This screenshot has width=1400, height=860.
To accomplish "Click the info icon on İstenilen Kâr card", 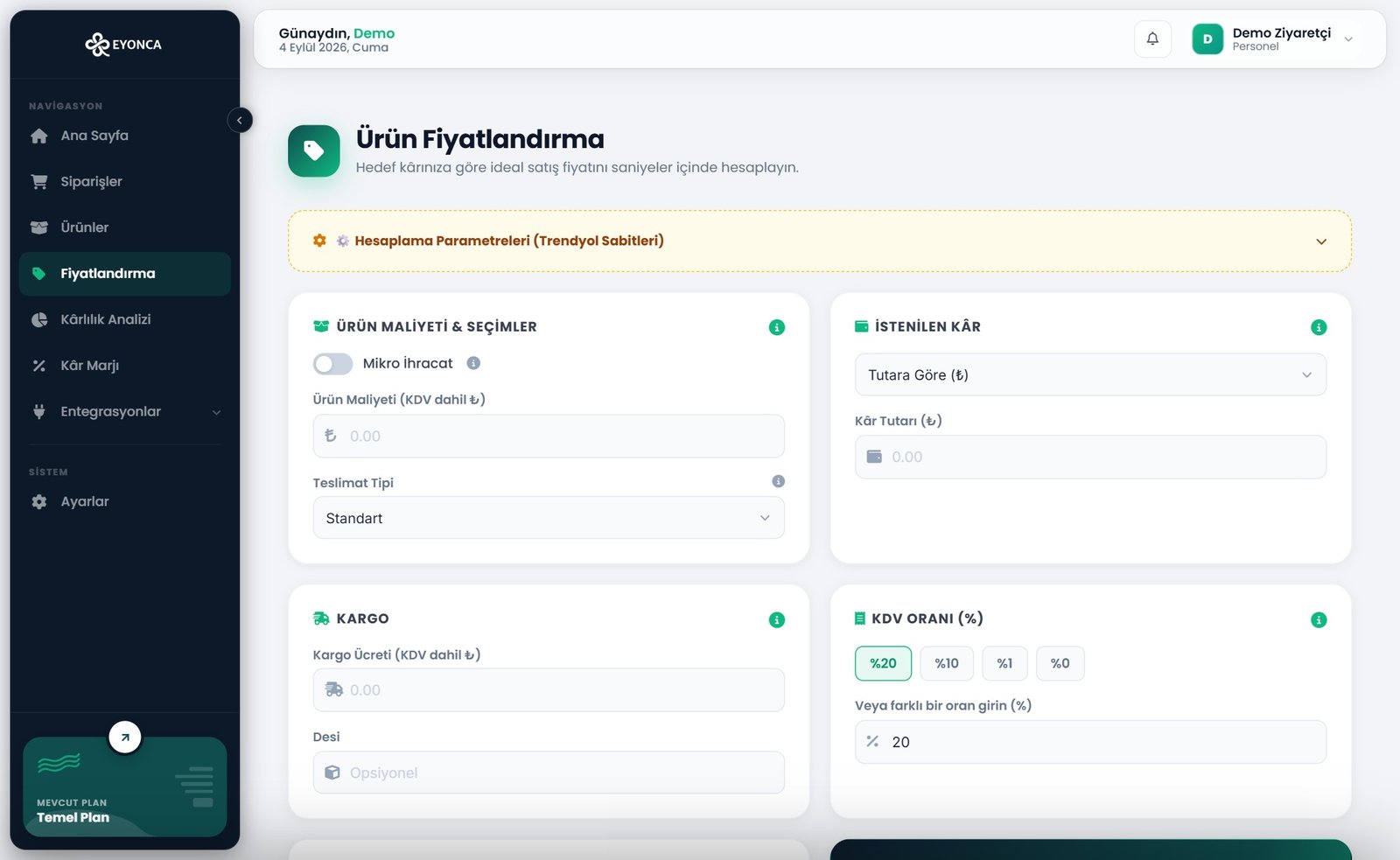I will click(x=1319, y=327).
